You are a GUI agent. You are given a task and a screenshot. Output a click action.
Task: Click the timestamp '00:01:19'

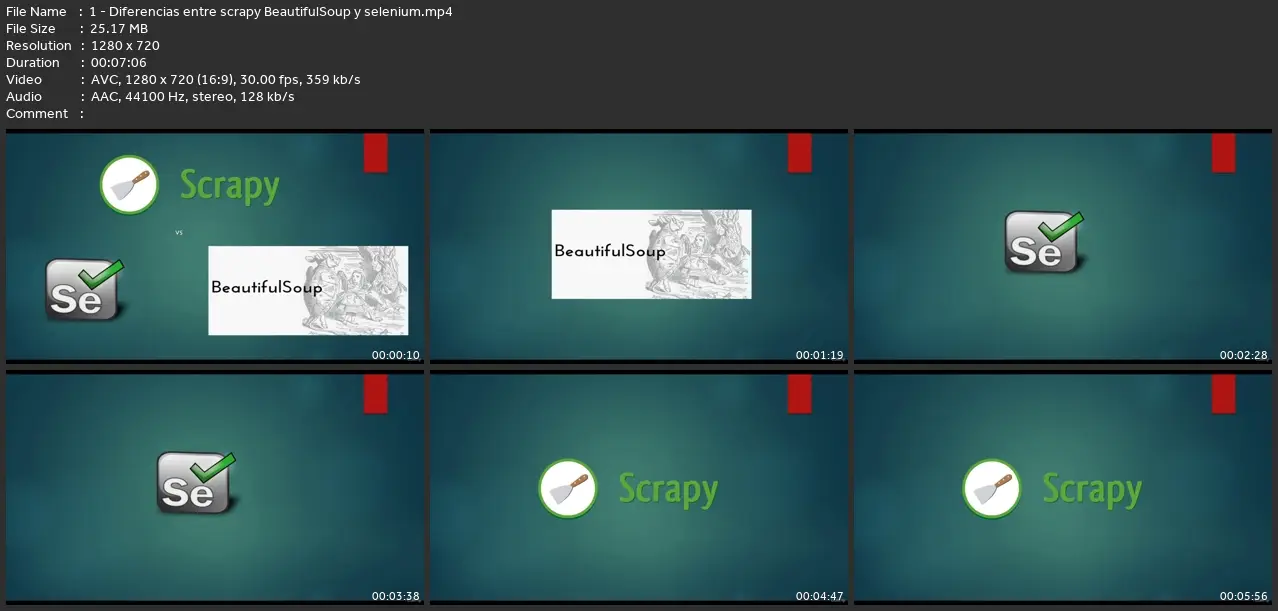819,355
